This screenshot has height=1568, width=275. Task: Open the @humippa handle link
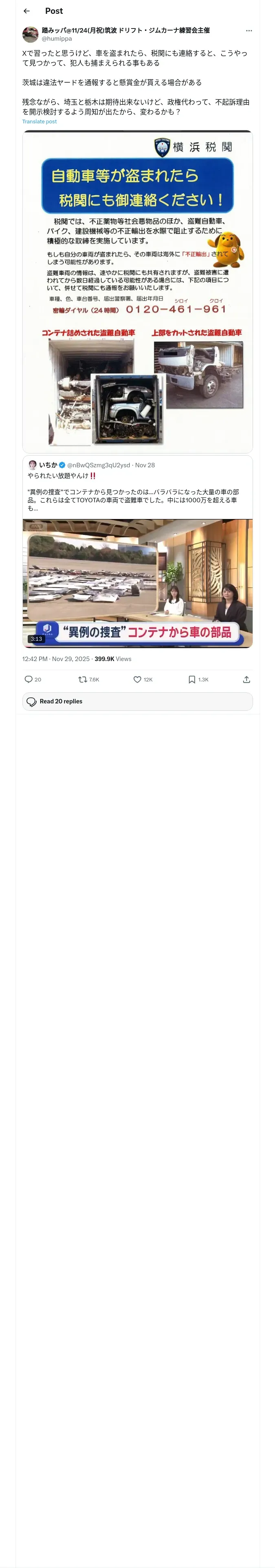[57, 38]
